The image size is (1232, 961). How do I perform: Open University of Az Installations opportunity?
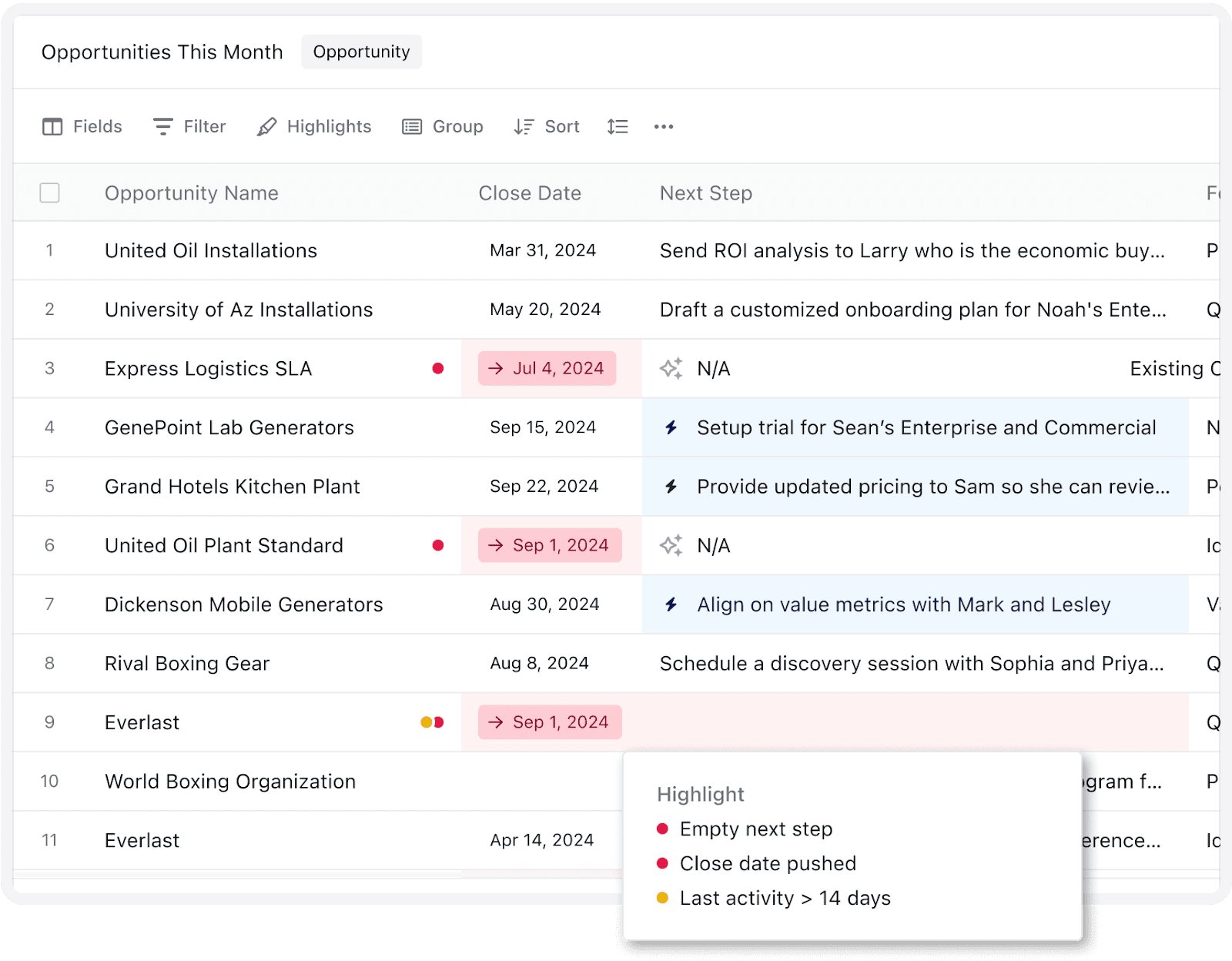(x=239, y=310)
